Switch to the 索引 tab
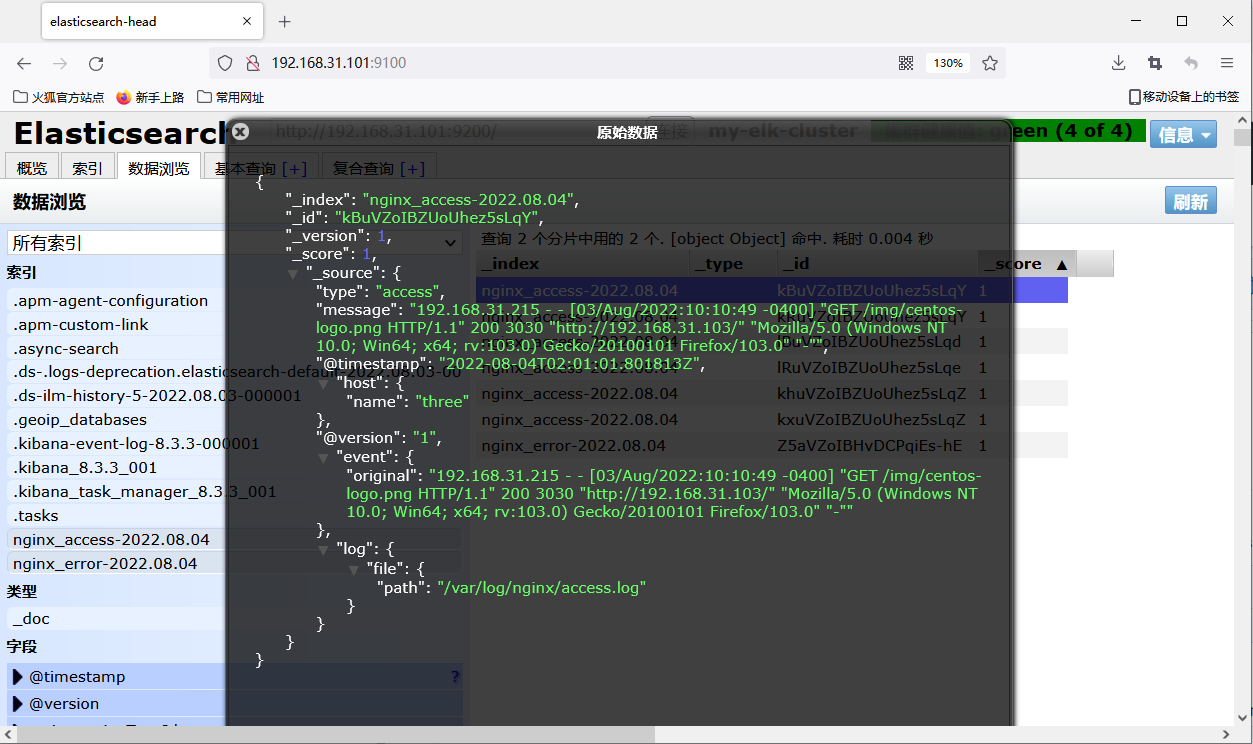 (x=87, y=168)
